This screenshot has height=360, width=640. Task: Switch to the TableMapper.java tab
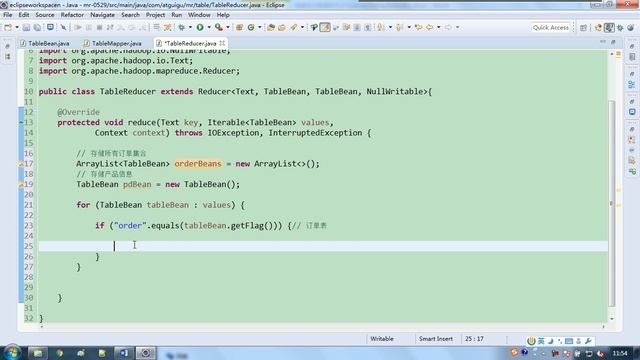pos(113,43)
